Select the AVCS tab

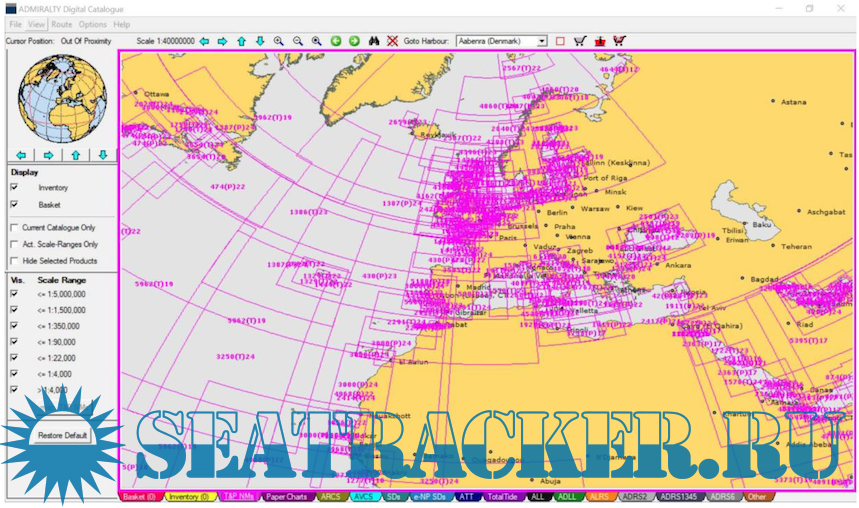pyautogui.click(x=363, y=496)
